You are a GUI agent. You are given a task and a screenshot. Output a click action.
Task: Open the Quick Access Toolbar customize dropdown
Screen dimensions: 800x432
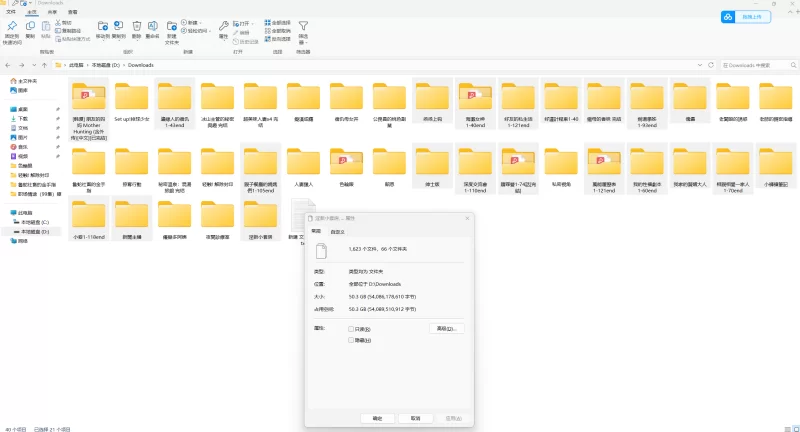31,3
